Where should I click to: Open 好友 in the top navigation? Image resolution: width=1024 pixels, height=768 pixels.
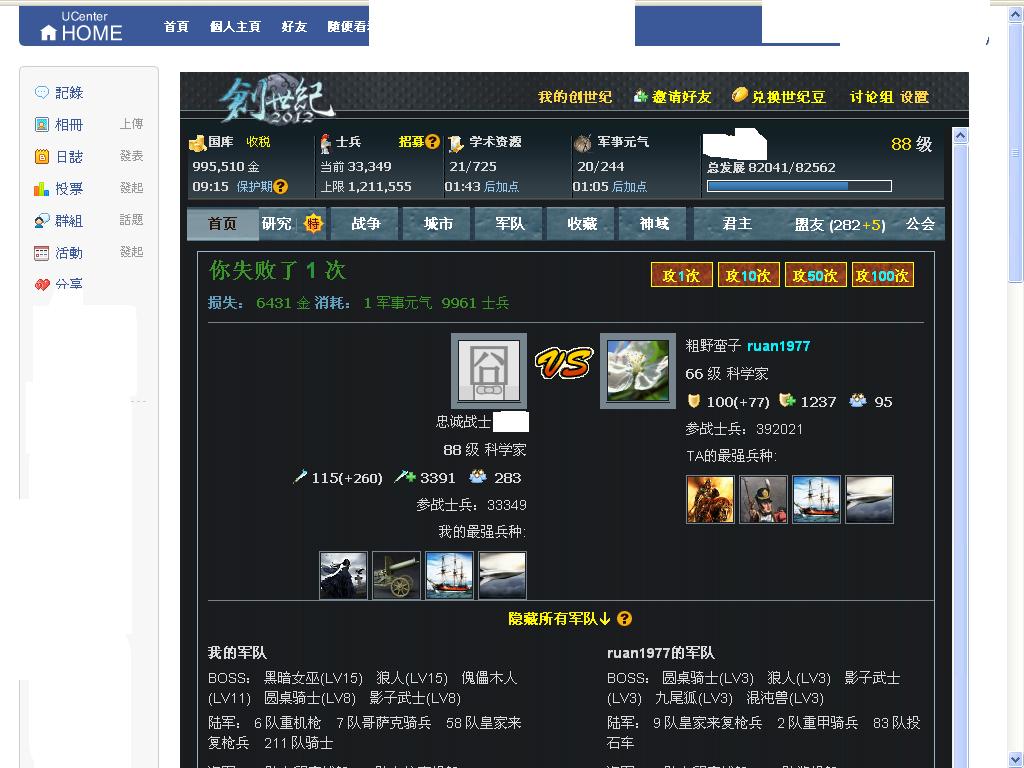294,27
